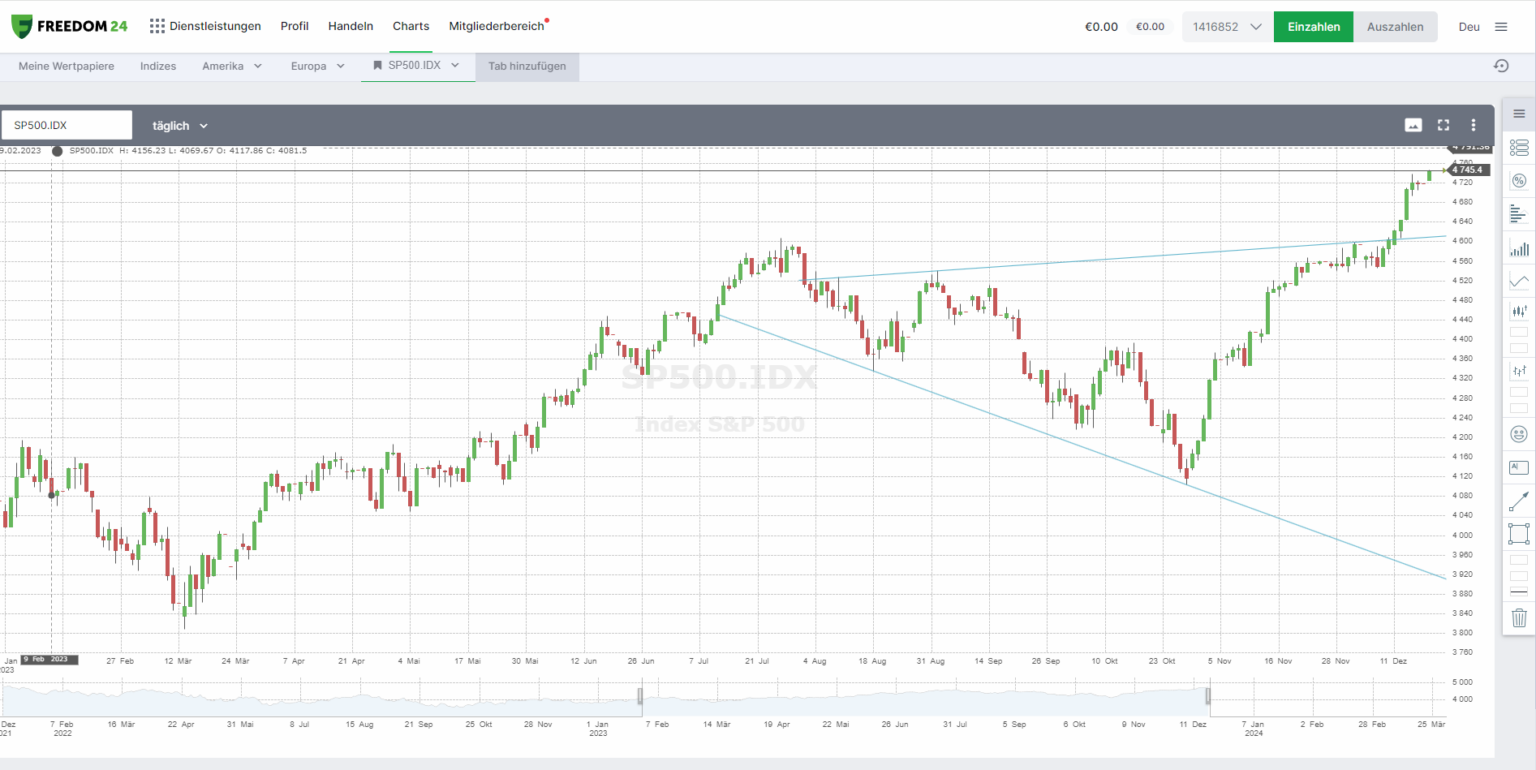
Task: Click the trash icon to delete drawings
Action: point(1519,617)
